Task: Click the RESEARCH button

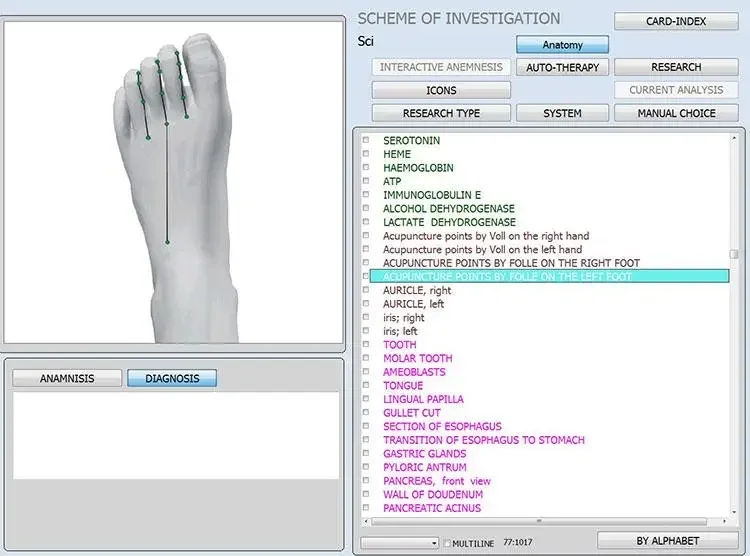Action: coord(675,67)
